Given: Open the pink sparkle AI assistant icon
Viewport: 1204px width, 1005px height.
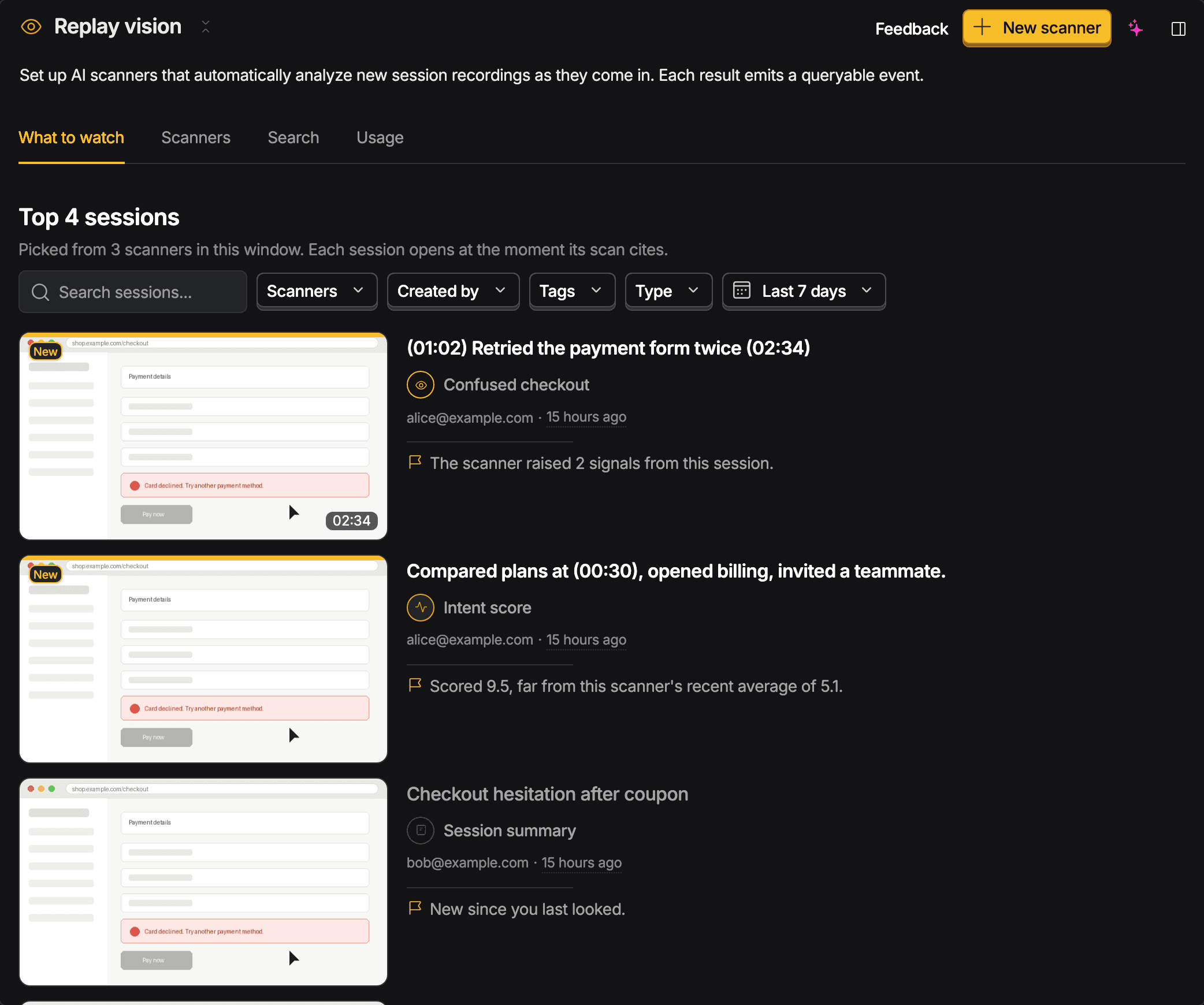Looking at the screenshot, I should pyautogui.click(x=1135, y=28).
